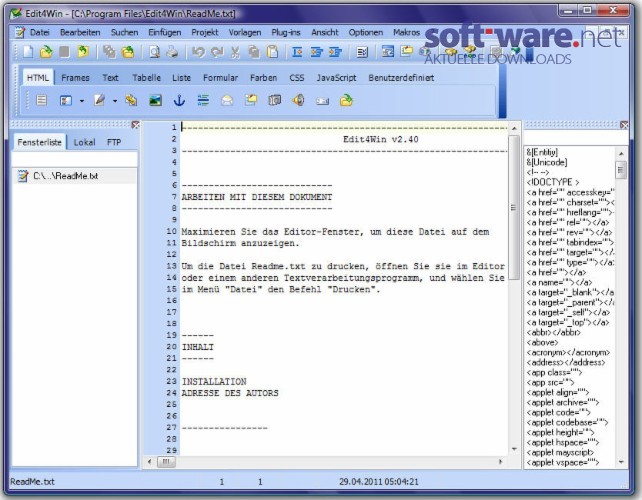Click the editor scroll right arrow
Screen dimensions: 642x500
pos(500,462)
